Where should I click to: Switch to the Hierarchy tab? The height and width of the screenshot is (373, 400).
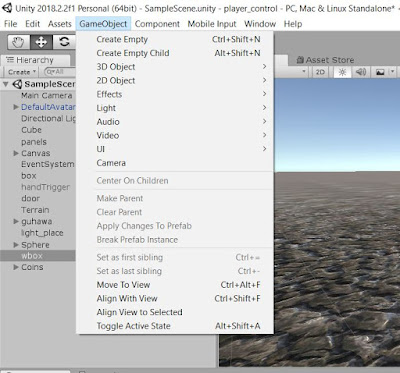click(x=35, y=60)
